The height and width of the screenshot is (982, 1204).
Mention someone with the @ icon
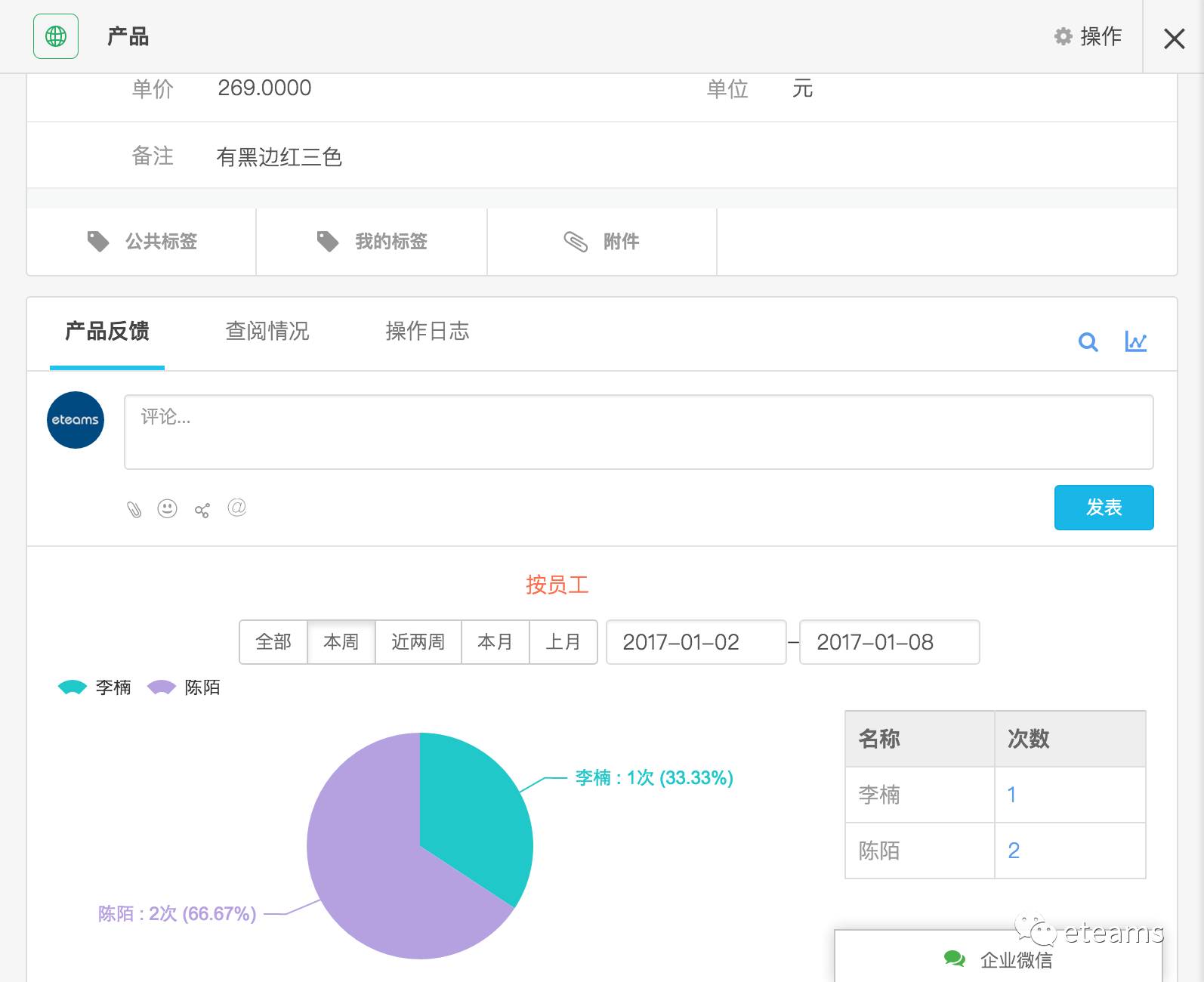236,508
